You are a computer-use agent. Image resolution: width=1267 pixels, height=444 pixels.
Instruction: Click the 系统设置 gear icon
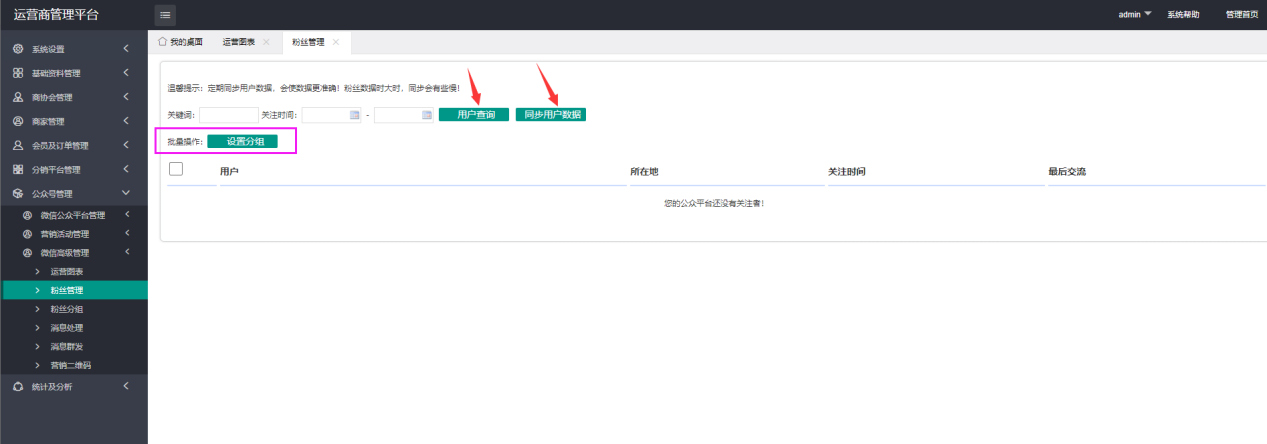click(18, 49)
